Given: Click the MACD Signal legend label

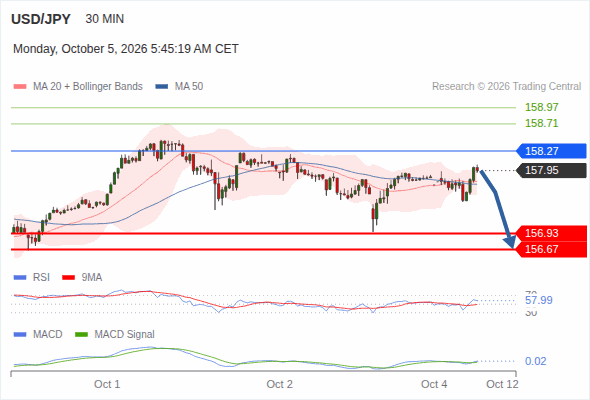Looking at the screenshot, I should [125, 335].
